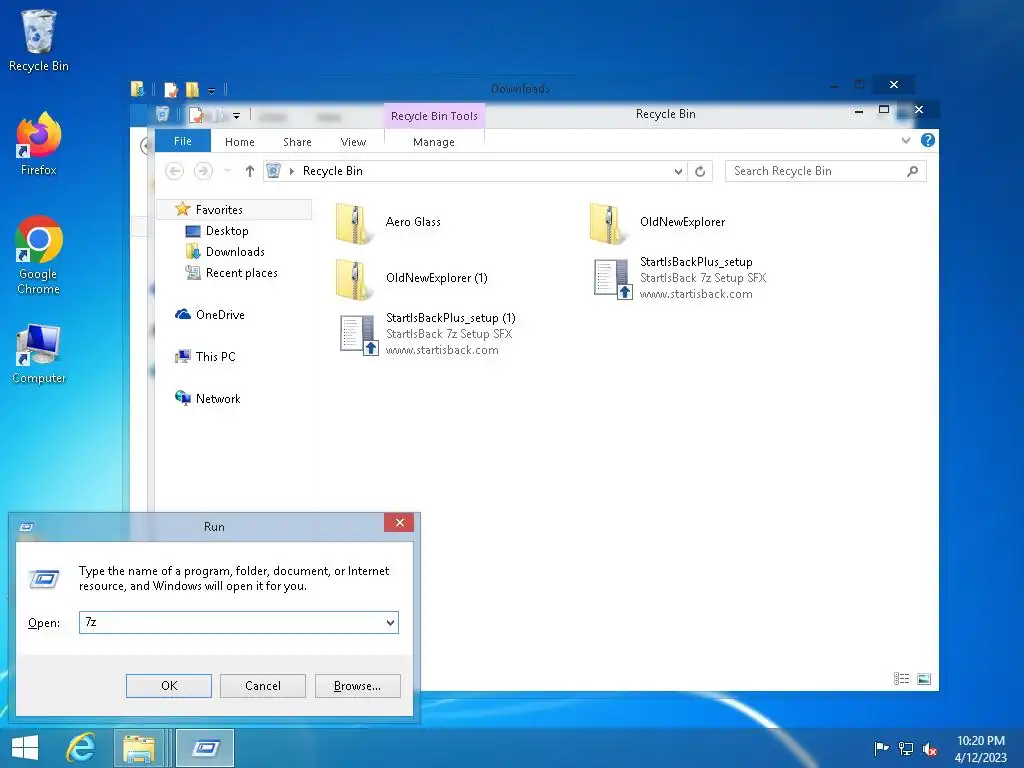Image resolution: width=1024 pixels, height=768 pixels.
Task: Close the Run dialog
Action: pos(399,522)
